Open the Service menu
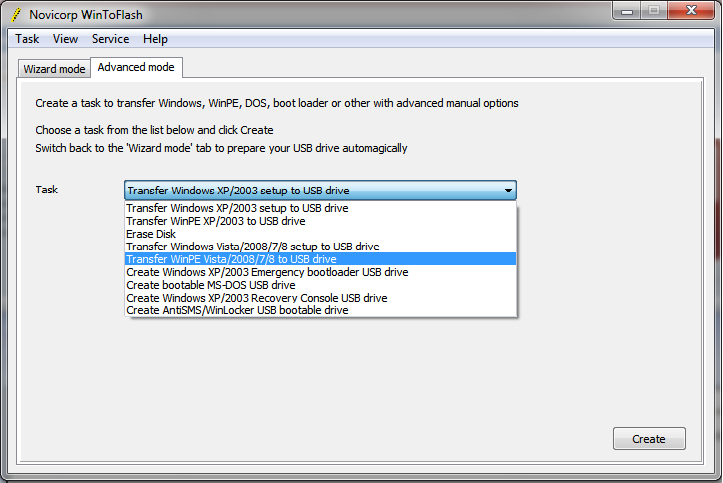This screenshot has height=483, width=723. pos(110,39)
